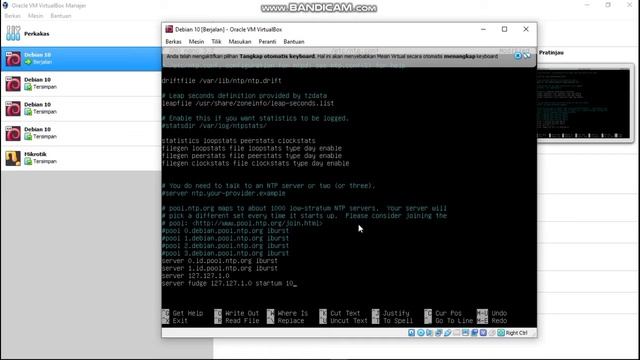Open the Tilik menu in VM window
This screenshot has height=360, width=640.
tap(216, 42)
